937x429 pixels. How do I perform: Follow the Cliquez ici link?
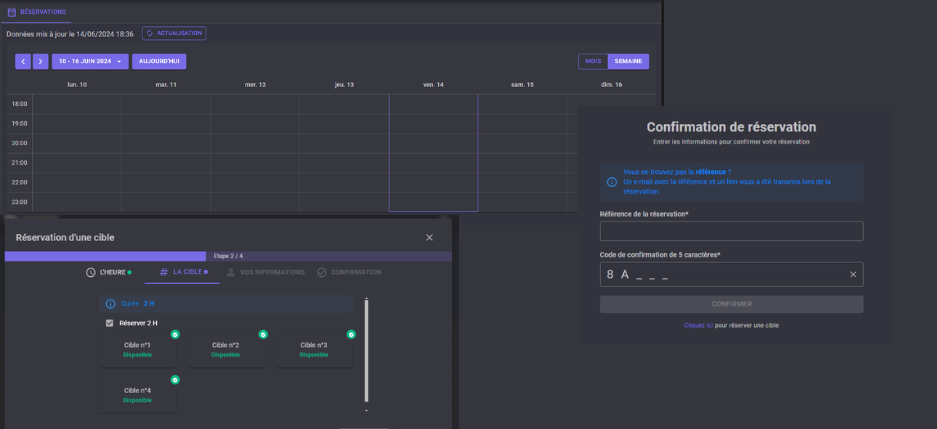click(x=699, y=326)
